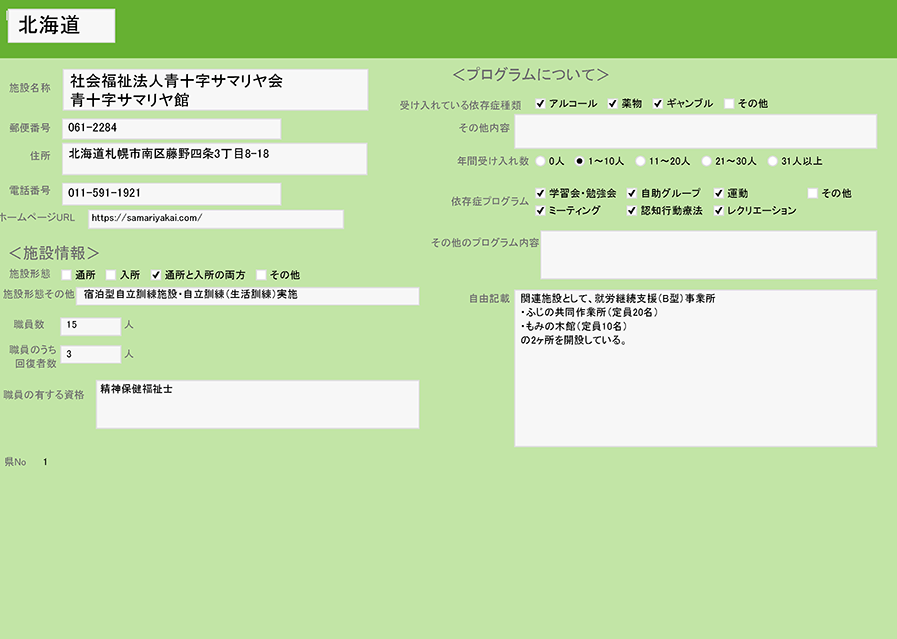Uncheck the 通所と入所の両方 checkbox
The height and width of the screenshot is (639, 897).
click(x=156, y=275)
